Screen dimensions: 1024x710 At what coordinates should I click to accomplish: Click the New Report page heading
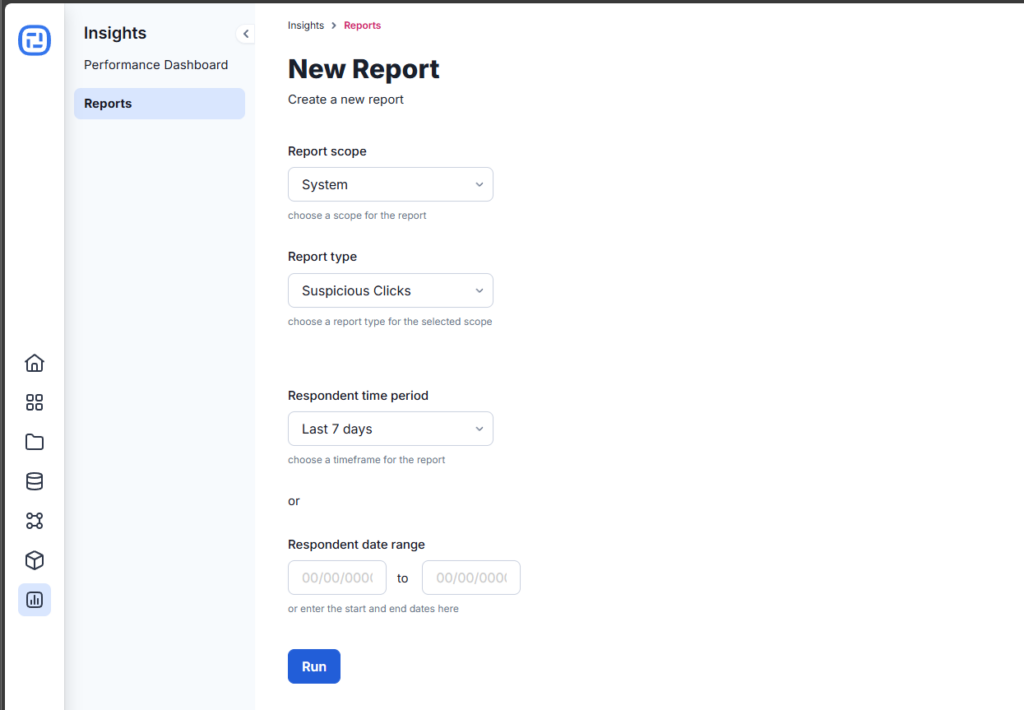coord(364,69)
